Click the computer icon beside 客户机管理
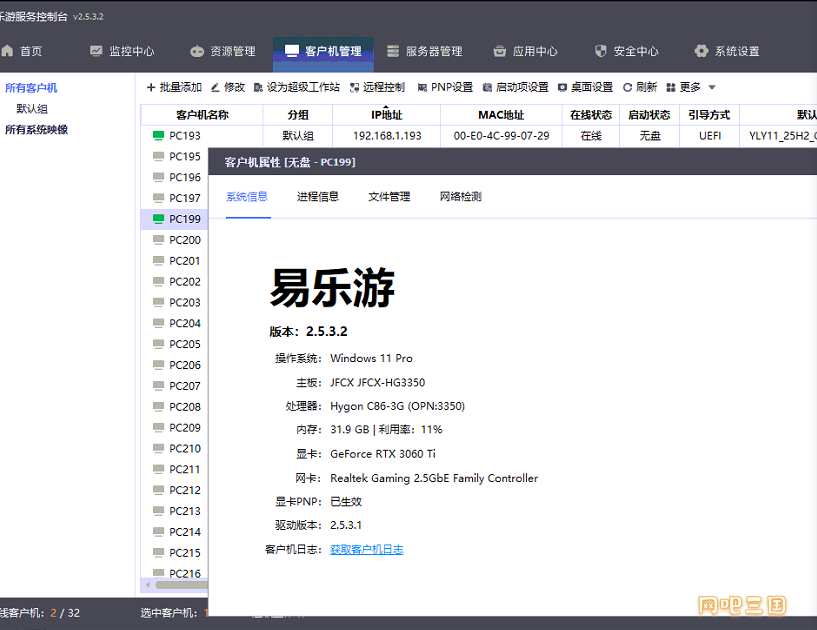Viewport: 817px width, 630px height. click(x=292, y=51)
